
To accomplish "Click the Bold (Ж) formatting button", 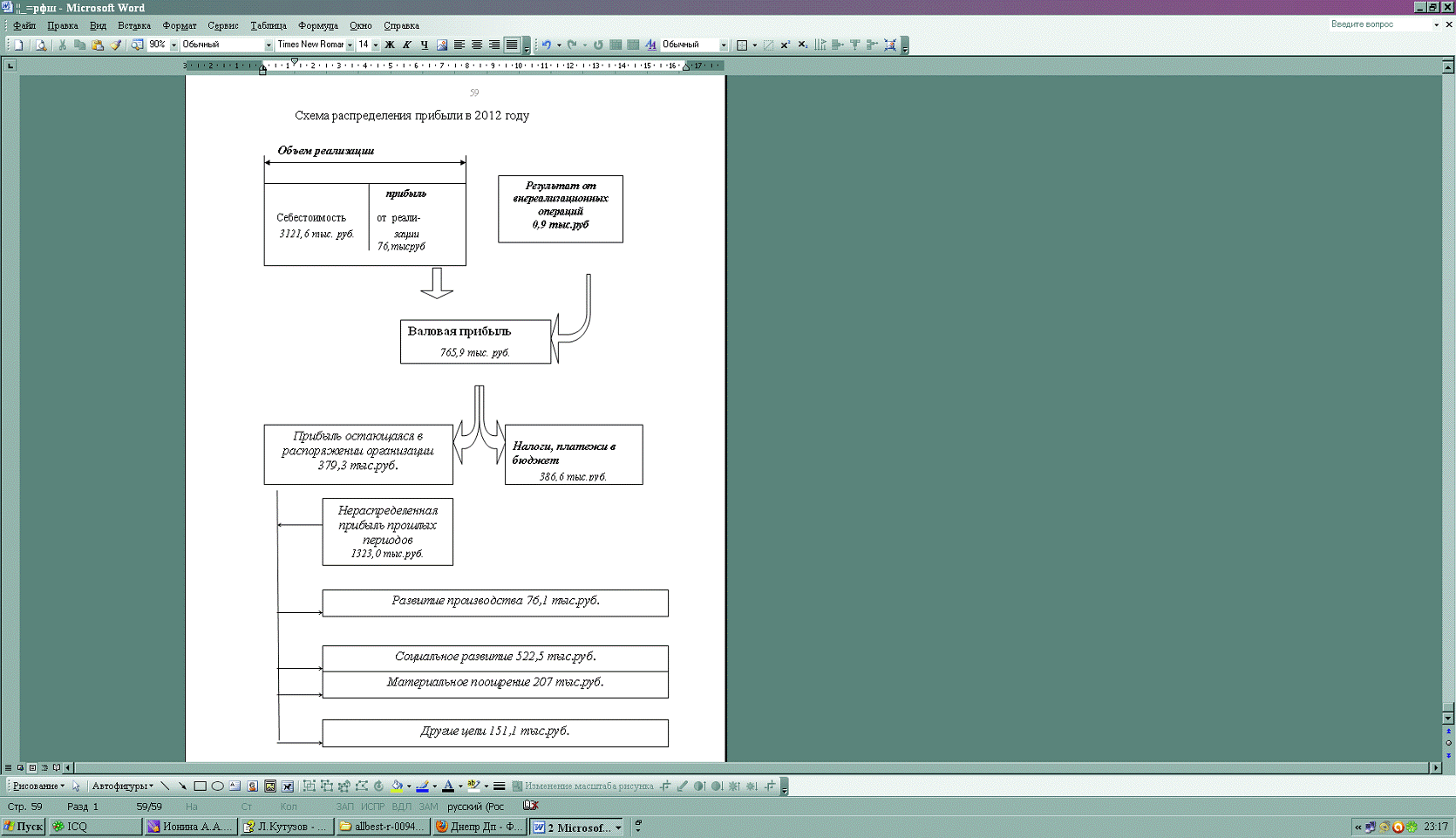I will coord(390,44).
